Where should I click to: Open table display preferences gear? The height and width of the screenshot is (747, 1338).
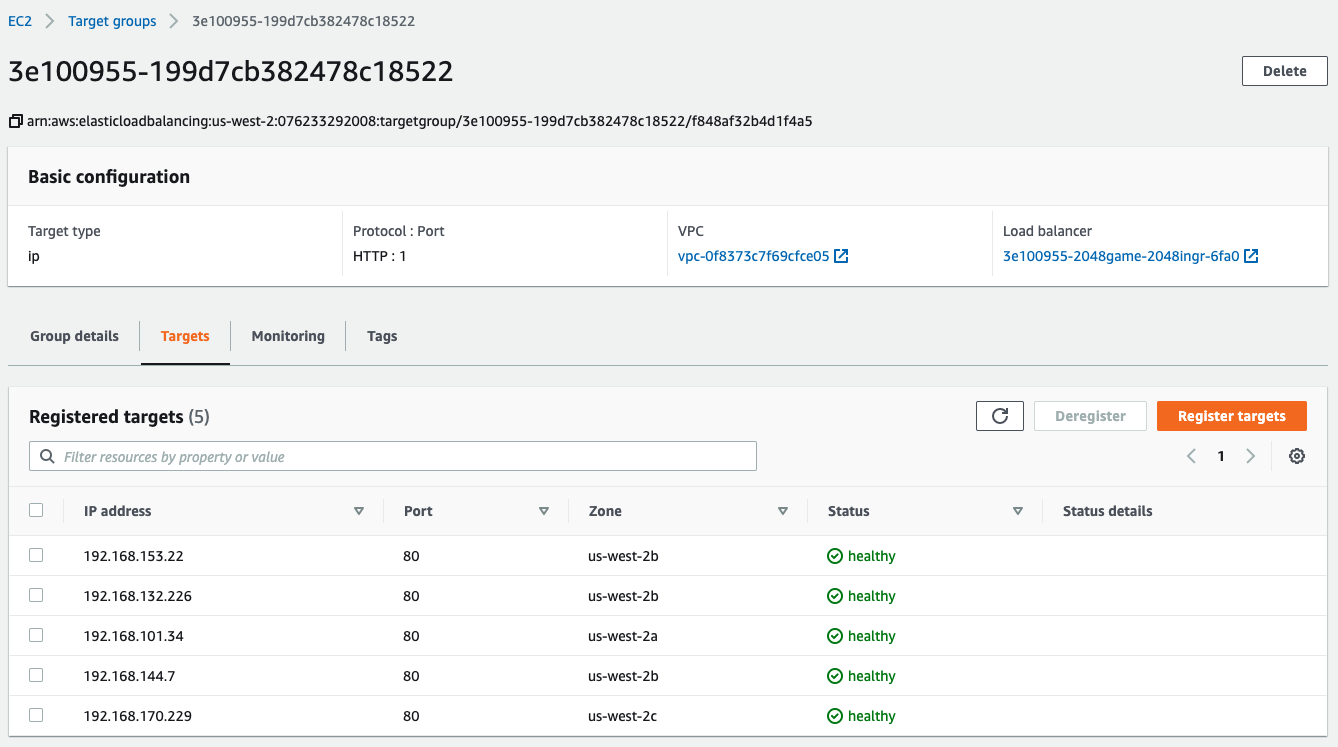[1297, 455]
